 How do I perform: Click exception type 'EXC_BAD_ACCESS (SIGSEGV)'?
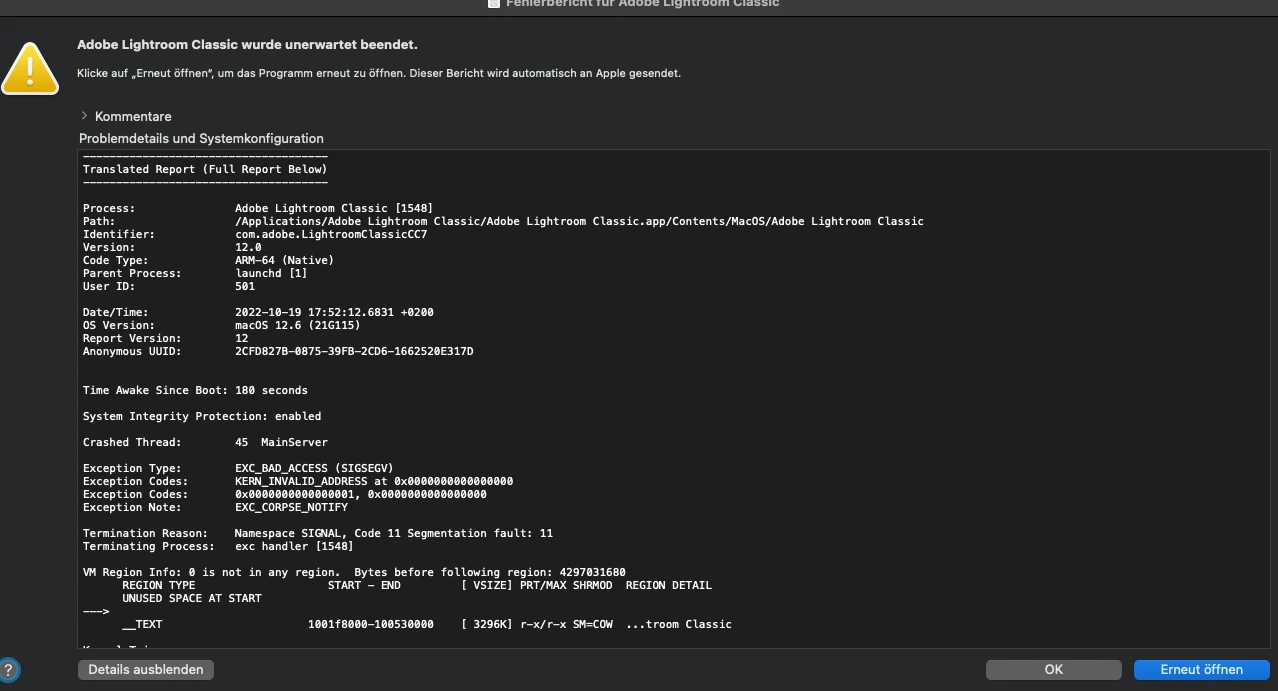(x=314, y=468)
